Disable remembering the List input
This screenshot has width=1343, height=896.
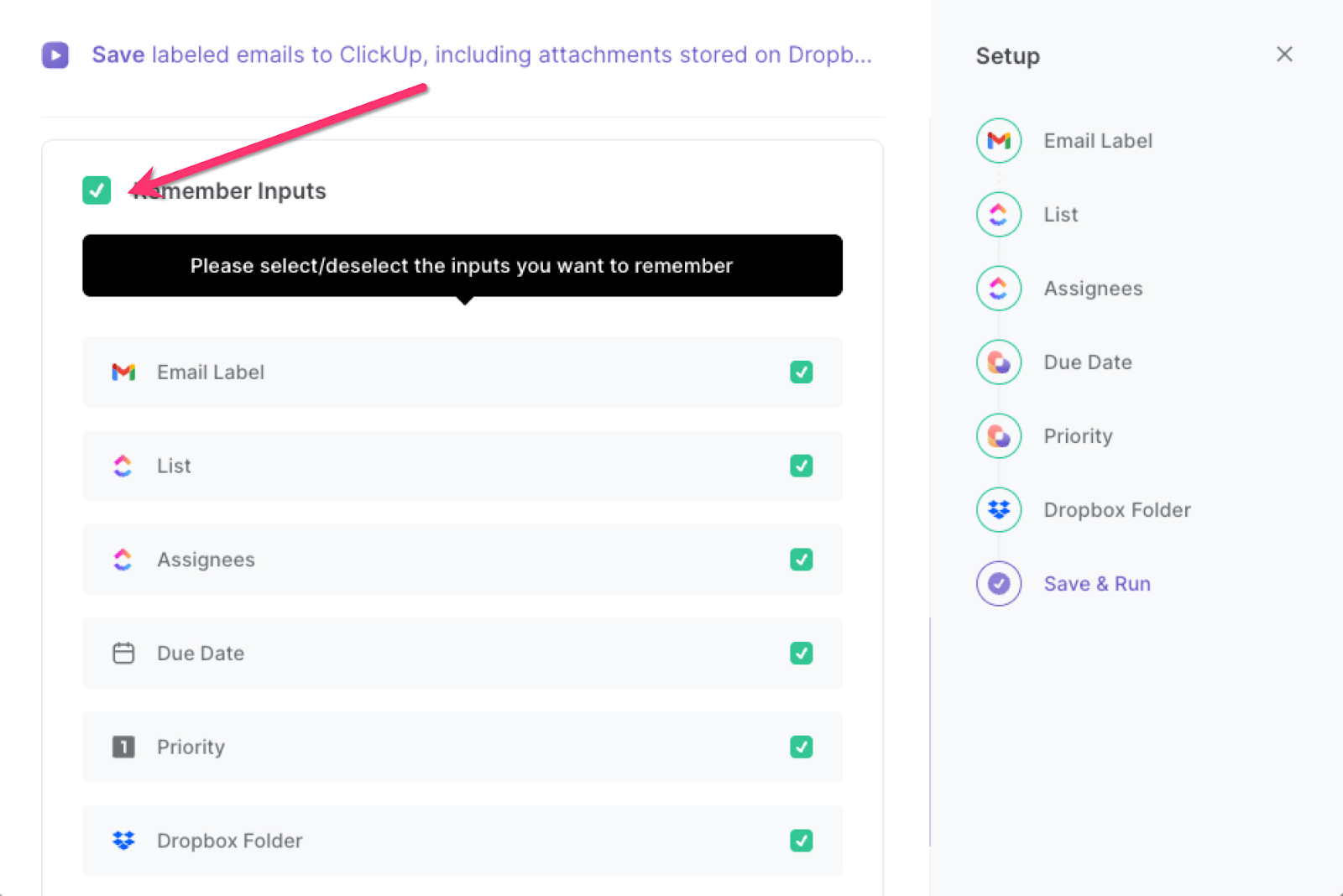coord(802,466)
